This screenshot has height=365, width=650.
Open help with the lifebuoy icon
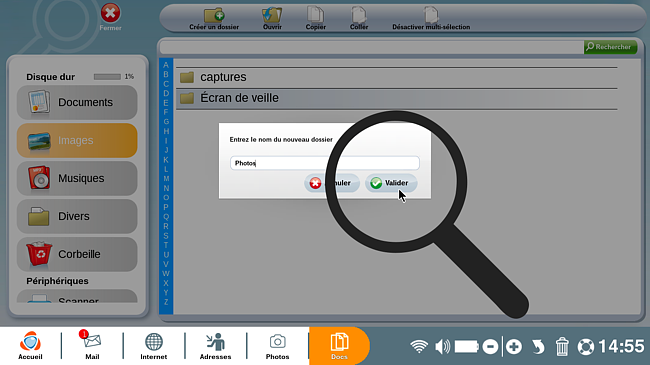pos(585,347)
